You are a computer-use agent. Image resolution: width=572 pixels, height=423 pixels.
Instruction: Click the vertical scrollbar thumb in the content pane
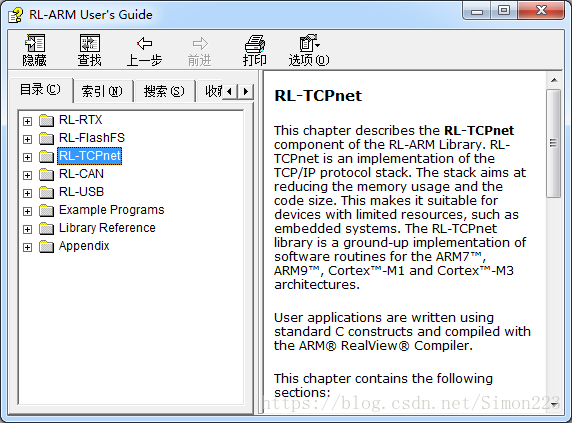click(x=553, y=143)
